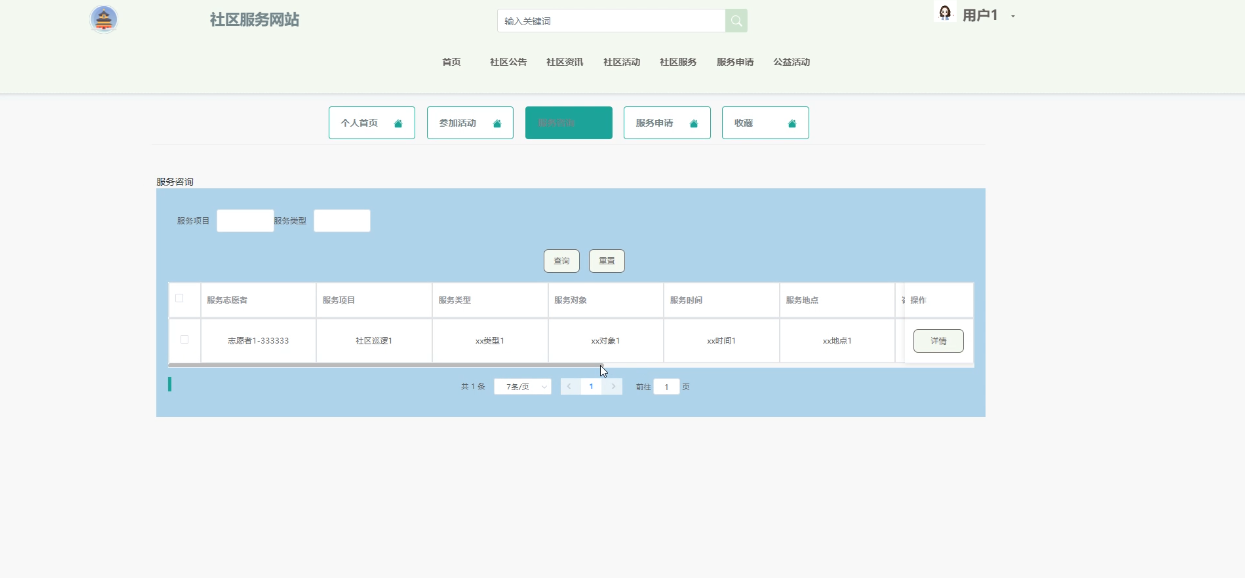
Task: Focus the keyword search input field
Action: tap(611, 21)
